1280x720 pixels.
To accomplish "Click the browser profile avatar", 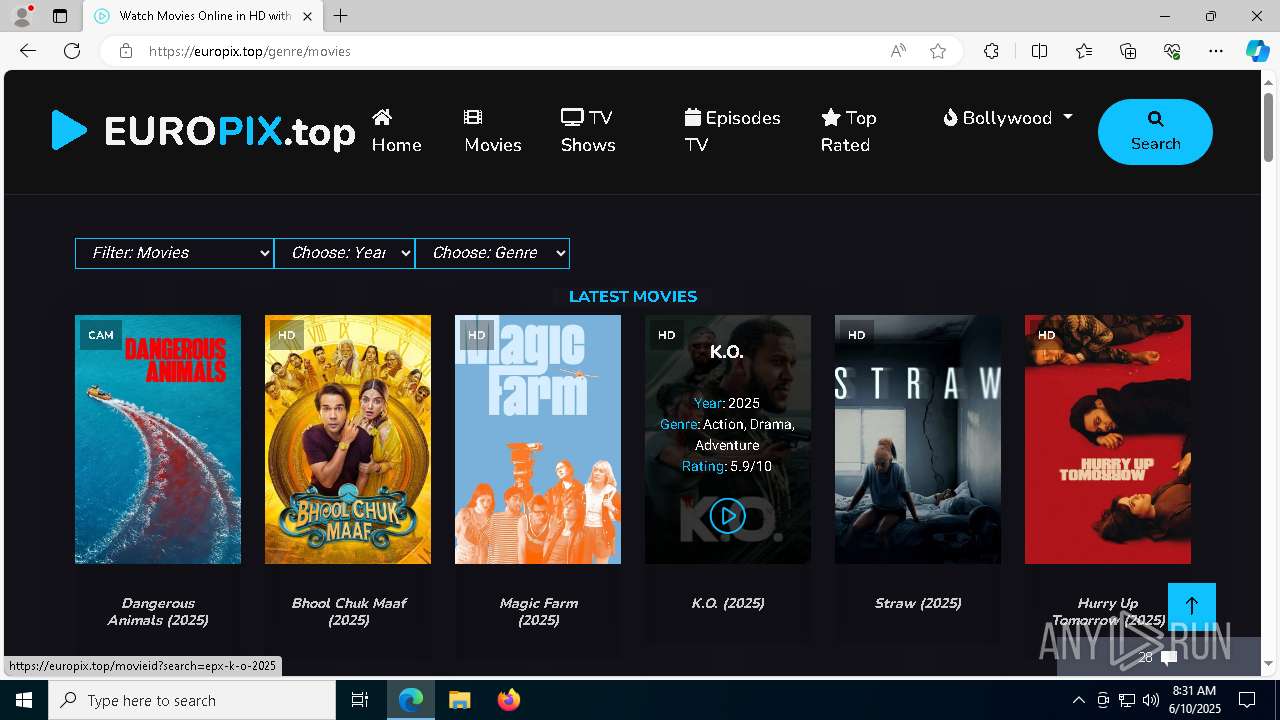I will tap(22, 16).
